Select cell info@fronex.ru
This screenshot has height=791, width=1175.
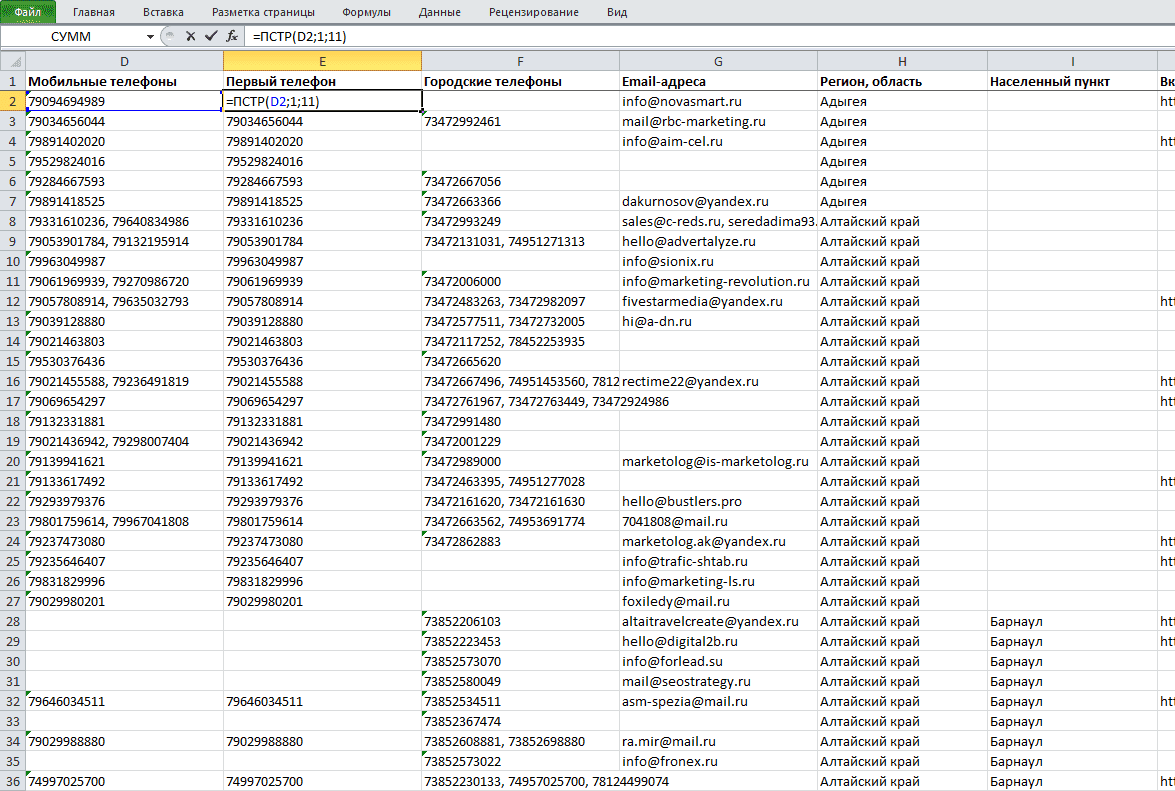pyautogui.click(x=718, y=761)
